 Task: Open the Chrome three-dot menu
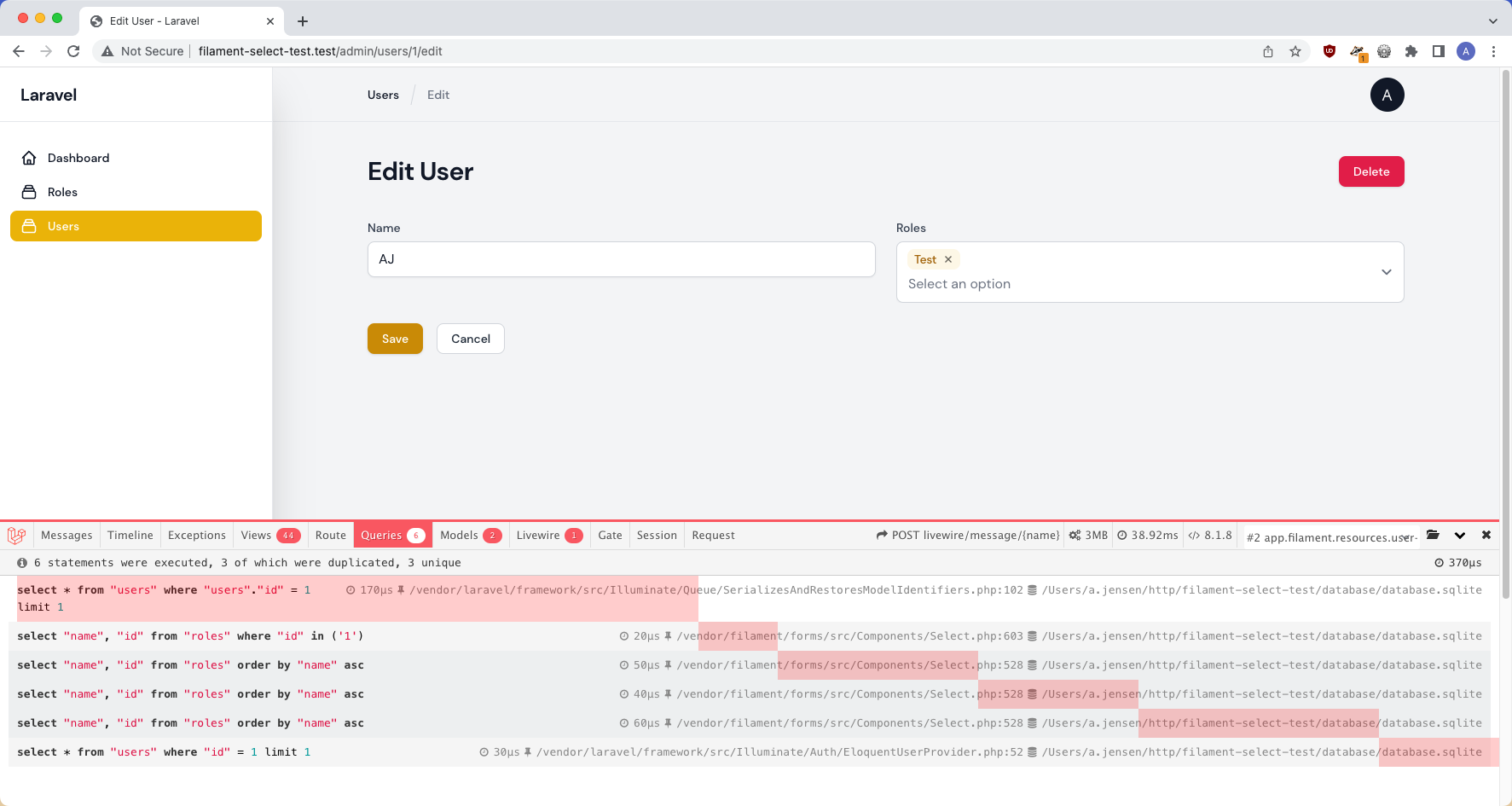pyautogui.click(x=1493, y=51)
